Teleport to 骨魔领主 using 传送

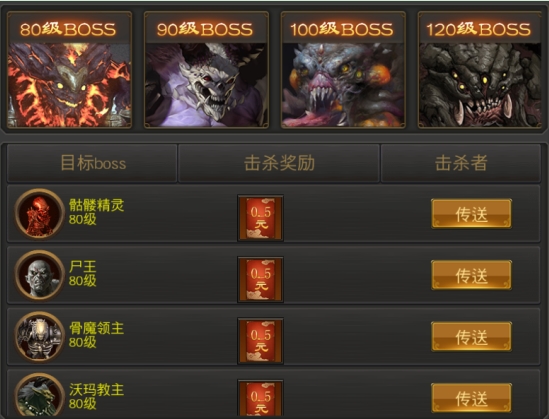point(471,337)
